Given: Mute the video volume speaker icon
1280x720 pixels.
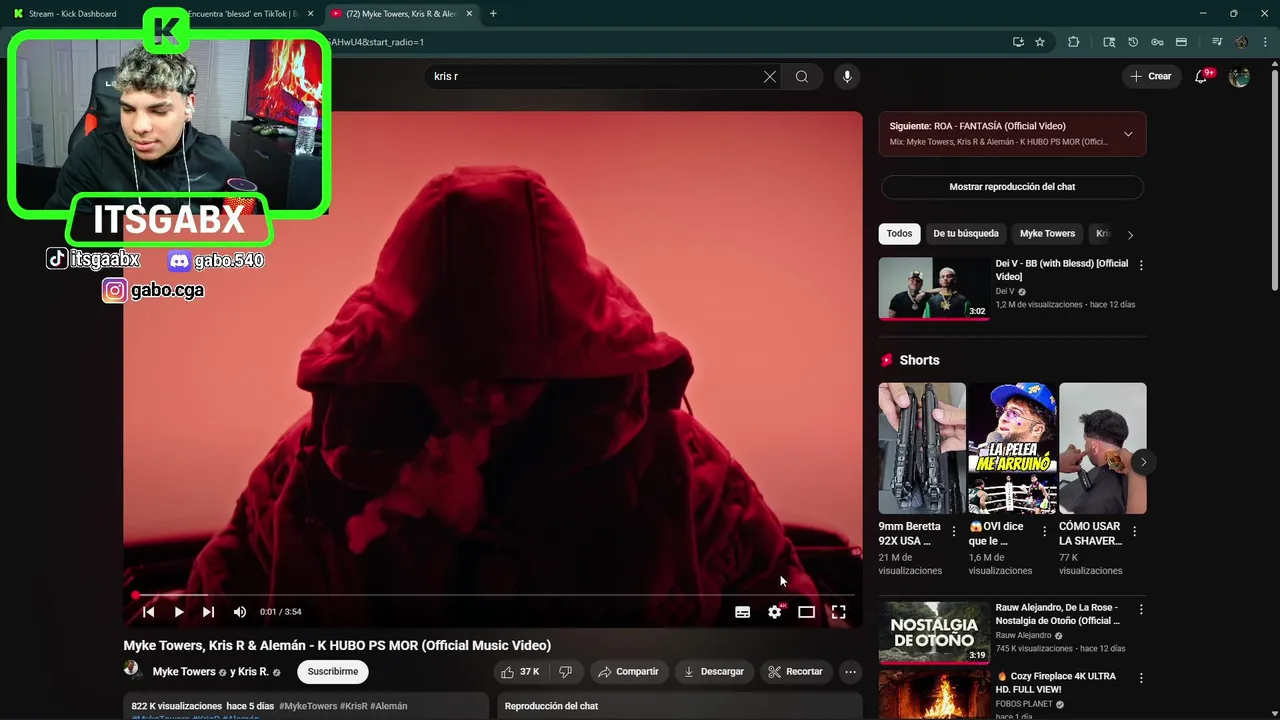Looking at the screenshot, I should point(240,612).
